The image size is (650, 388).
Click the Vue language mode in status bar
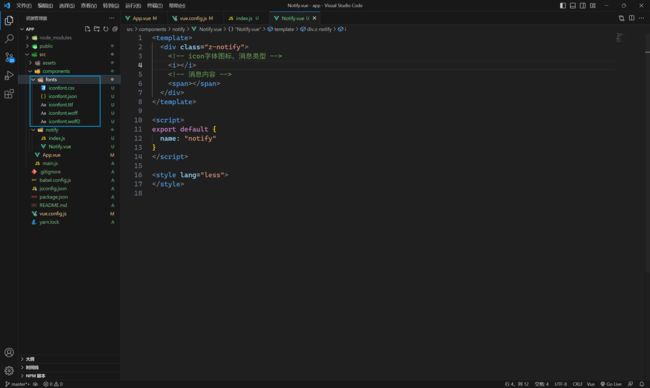tap(591, 384)
